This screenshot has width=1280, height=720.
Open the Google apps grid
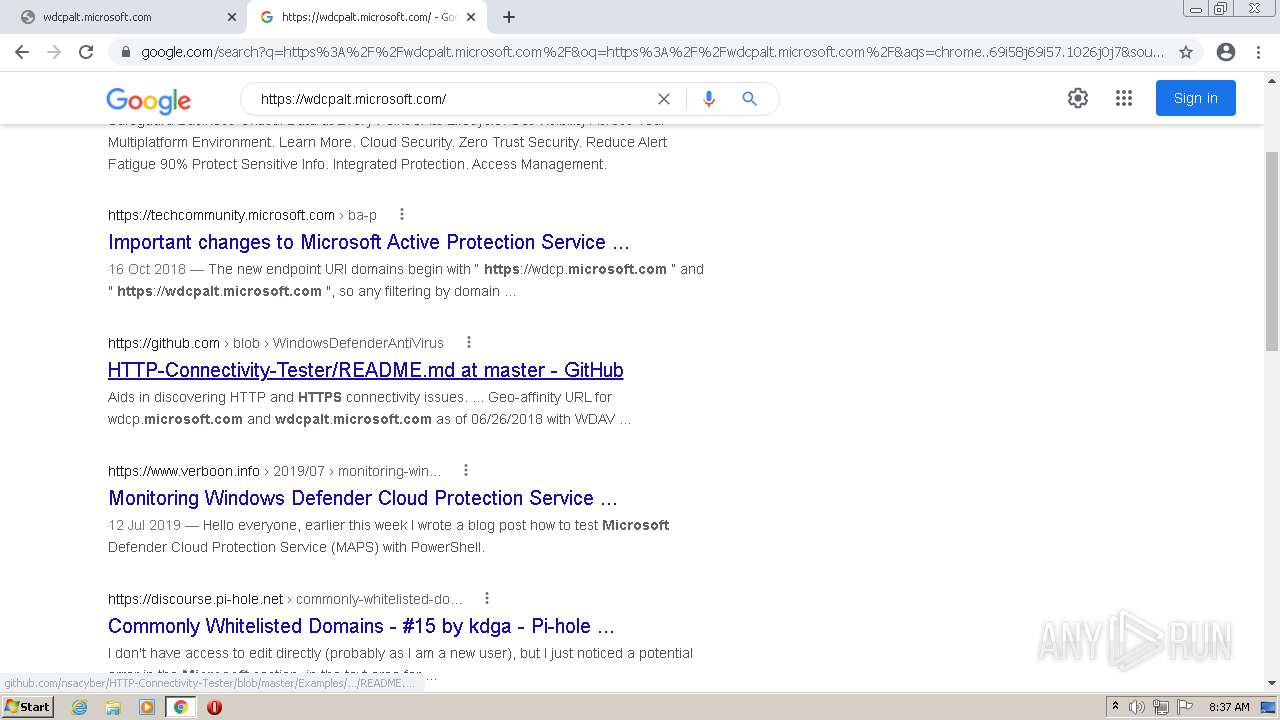1124,98
